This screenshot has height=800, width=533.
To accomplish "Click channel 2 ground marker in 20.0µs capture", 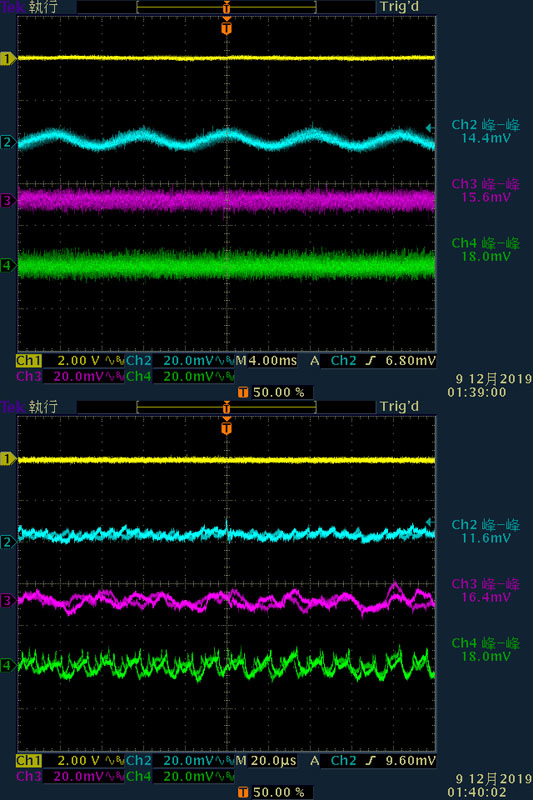I will click(7, 542).
